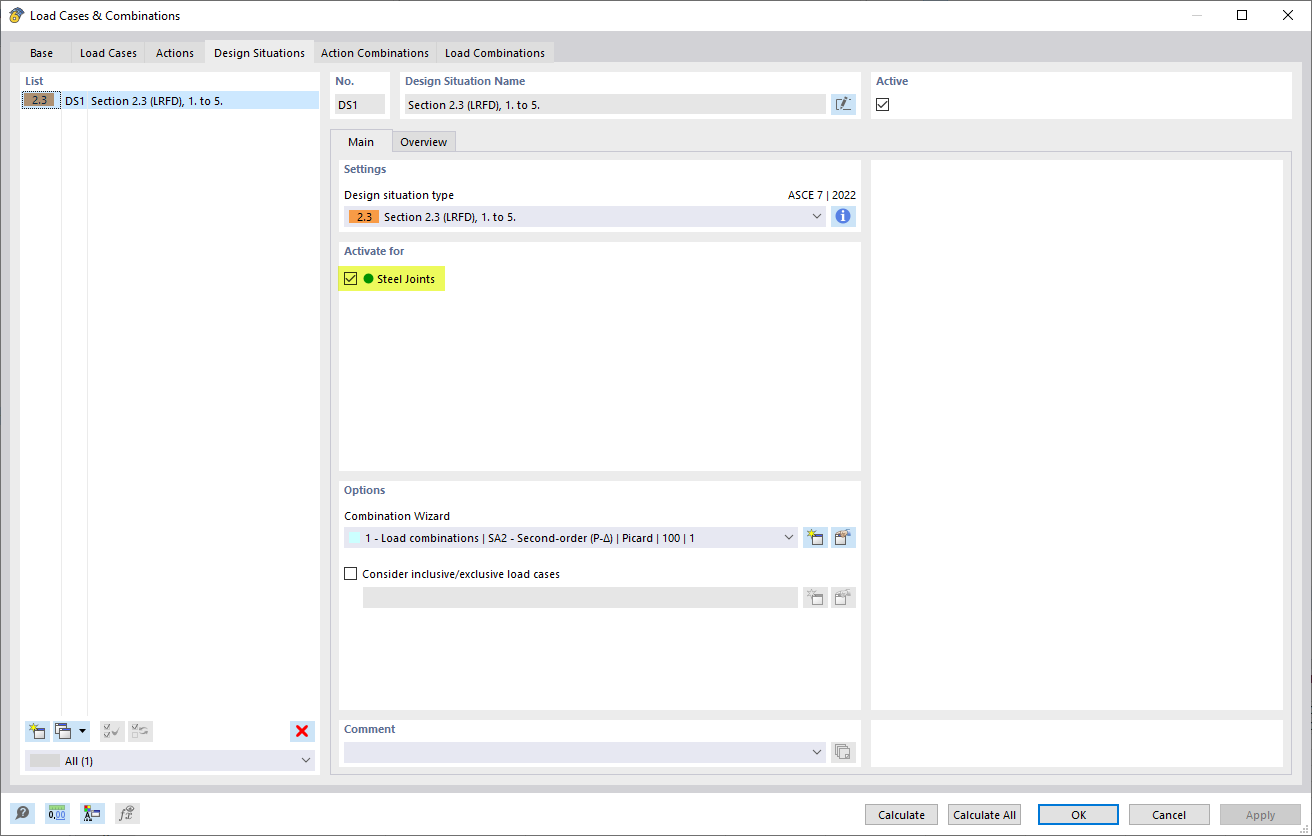Click the Load Cases & Combinations window icon
The height and width of the screenshot is (836, 1312).
pyautogui.click(x=16, y=15)
